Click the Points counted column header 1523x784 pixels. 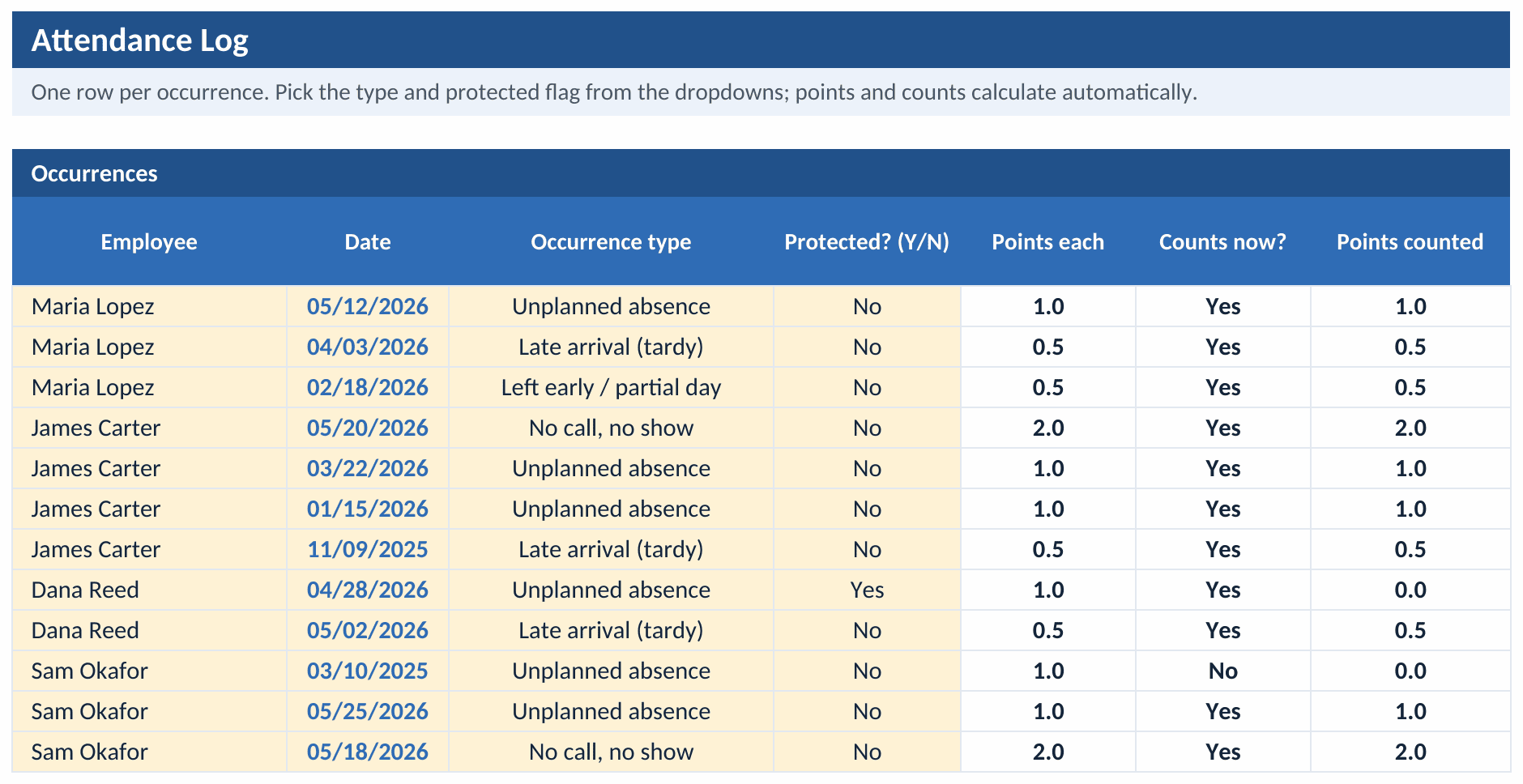click(x=1410, y=241)
